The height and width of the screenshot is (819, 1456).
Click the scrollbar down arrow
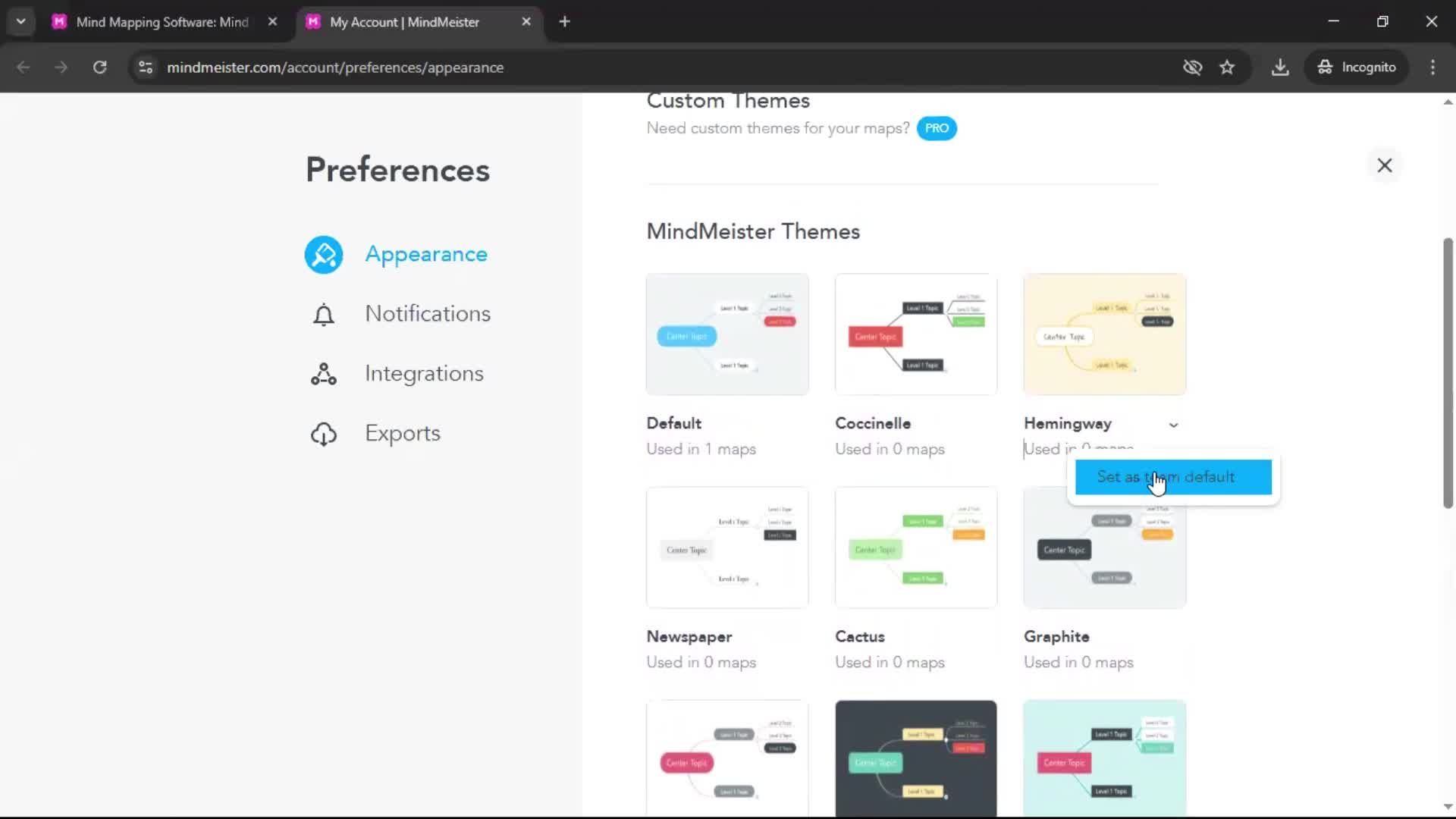[x=1448, y=807]
